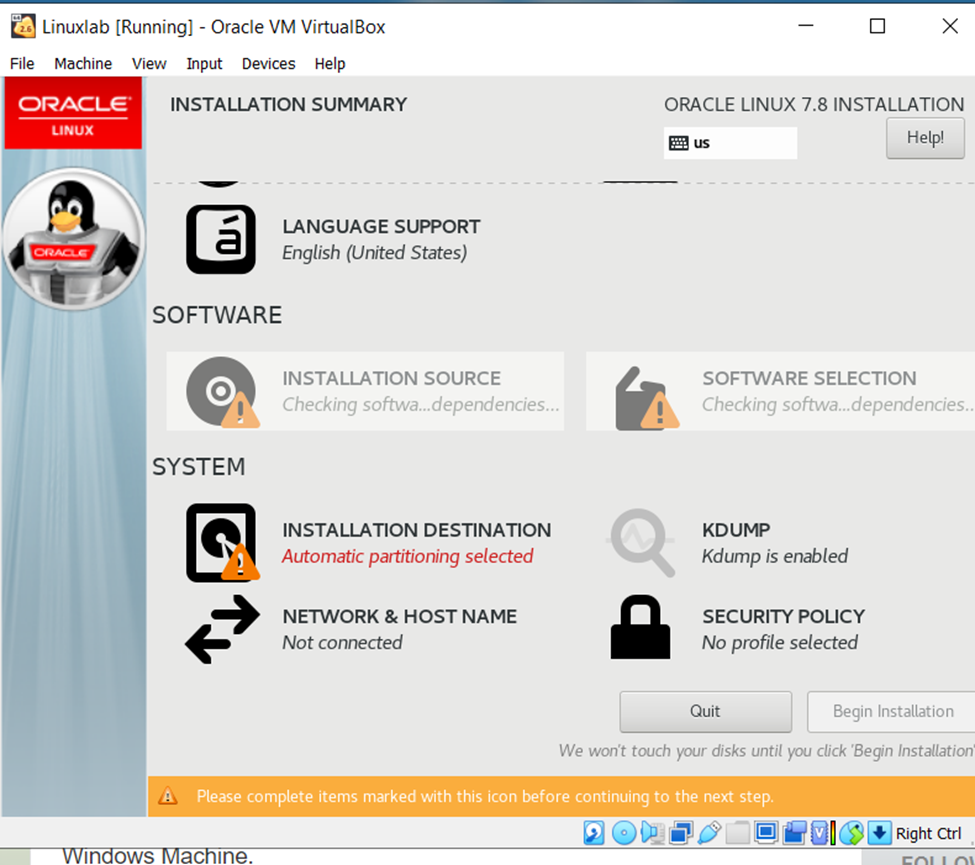Open the View menu
The width and height of the screenshot is (975, 865).
click(149, 63)
